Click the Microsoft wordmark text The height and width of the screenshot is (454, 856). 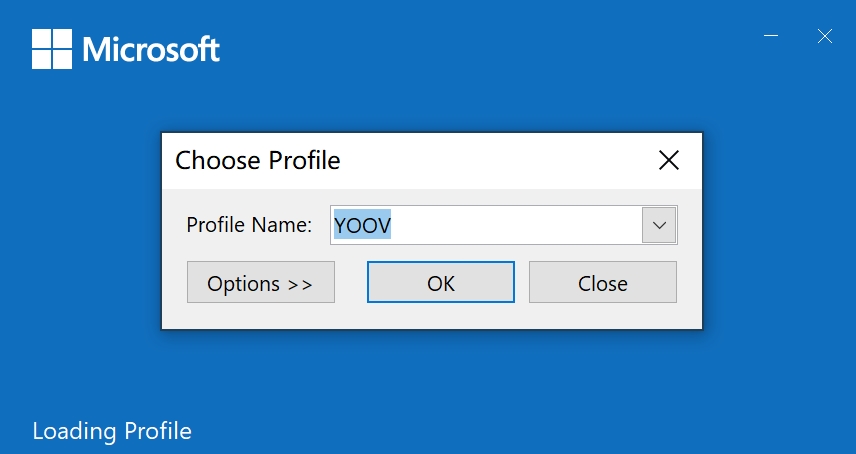151,49
